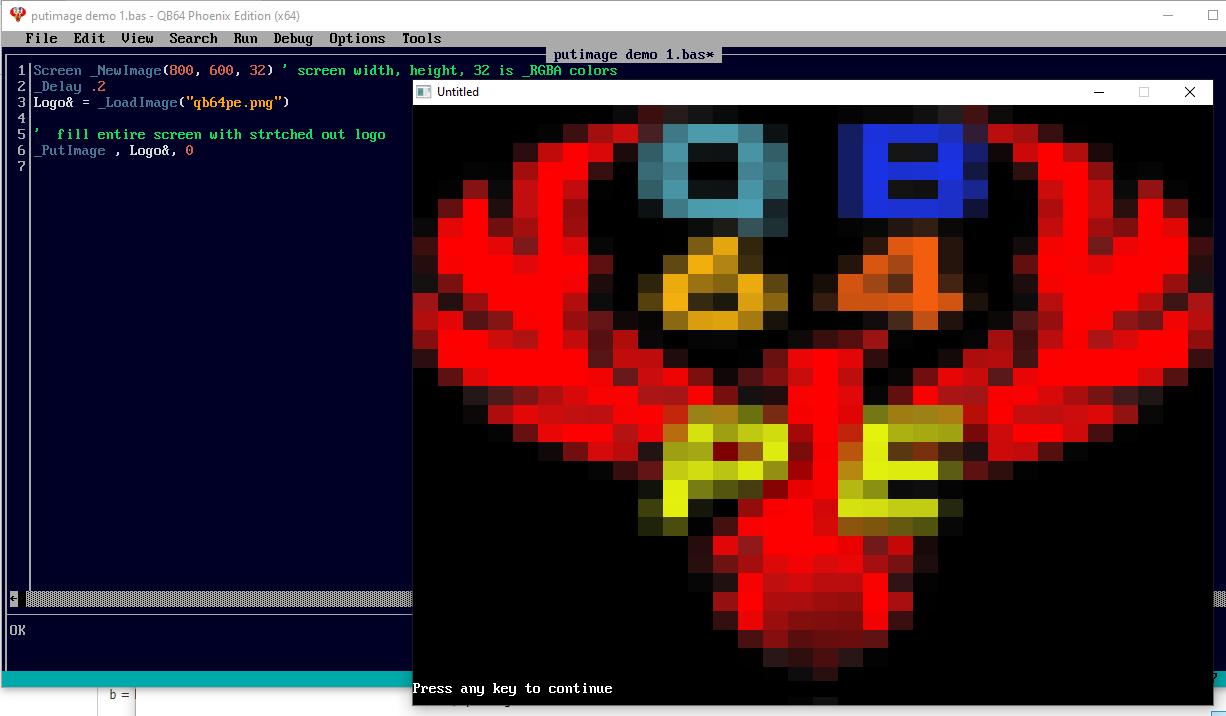This screenshot has height=716, width=1226.
Task: Open the File menu
Action: (x=41, y=39)
